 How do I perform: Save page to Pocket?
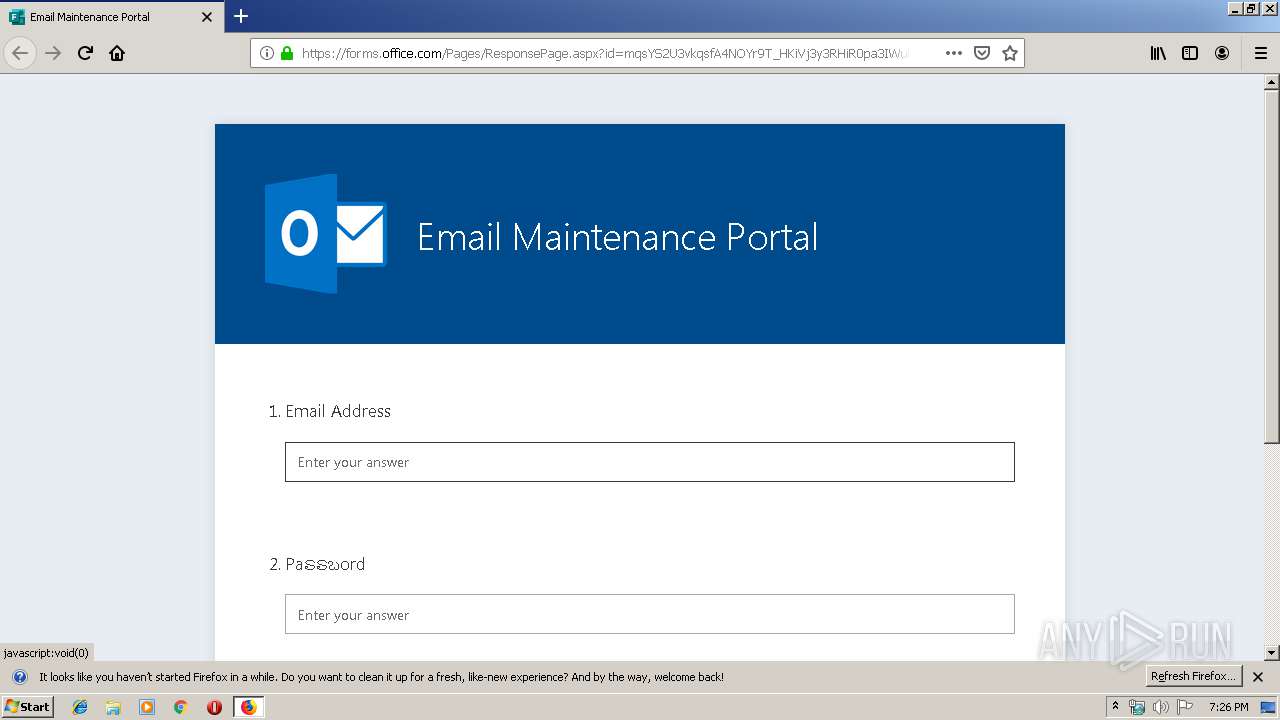tap(982, 53)
